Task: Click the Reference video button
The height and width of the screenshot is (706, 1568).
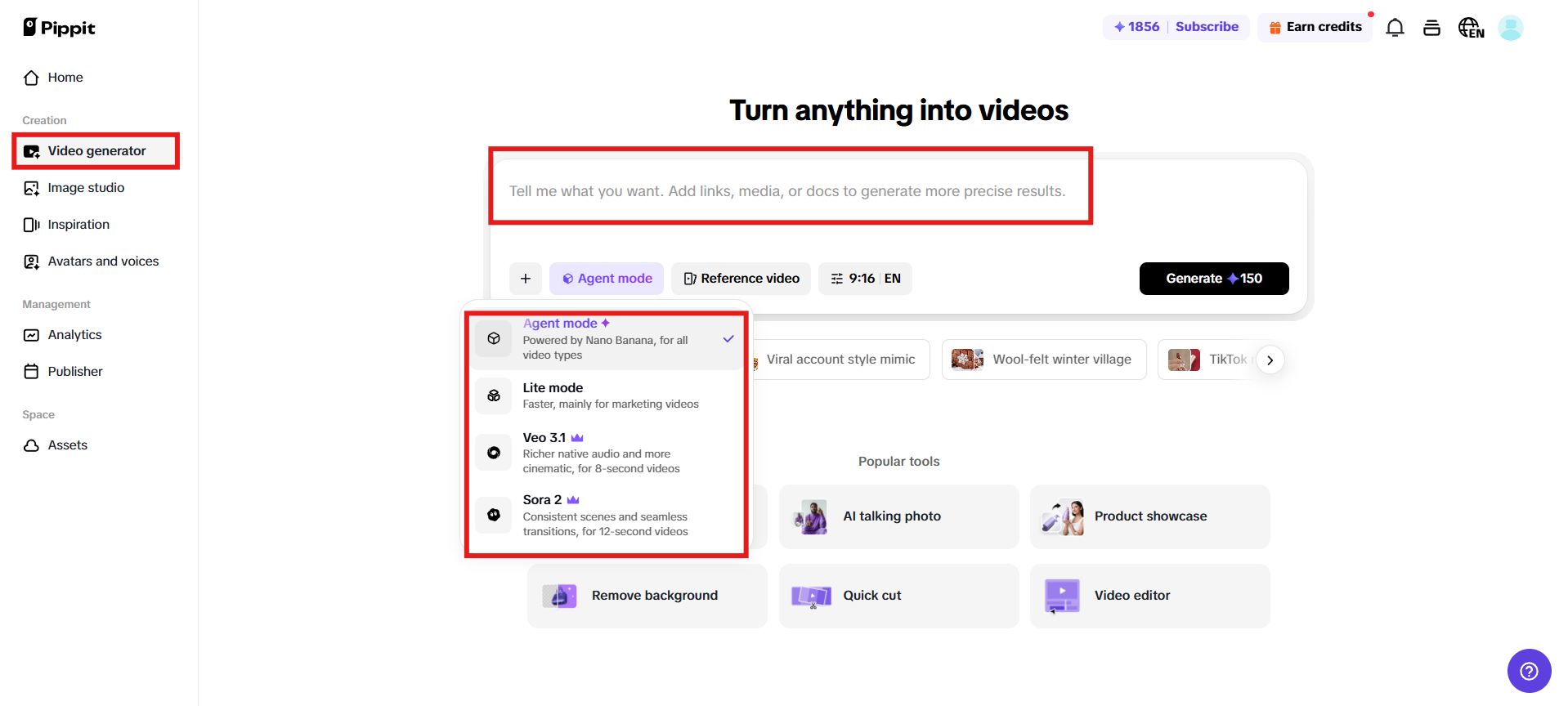Action: 741,279
